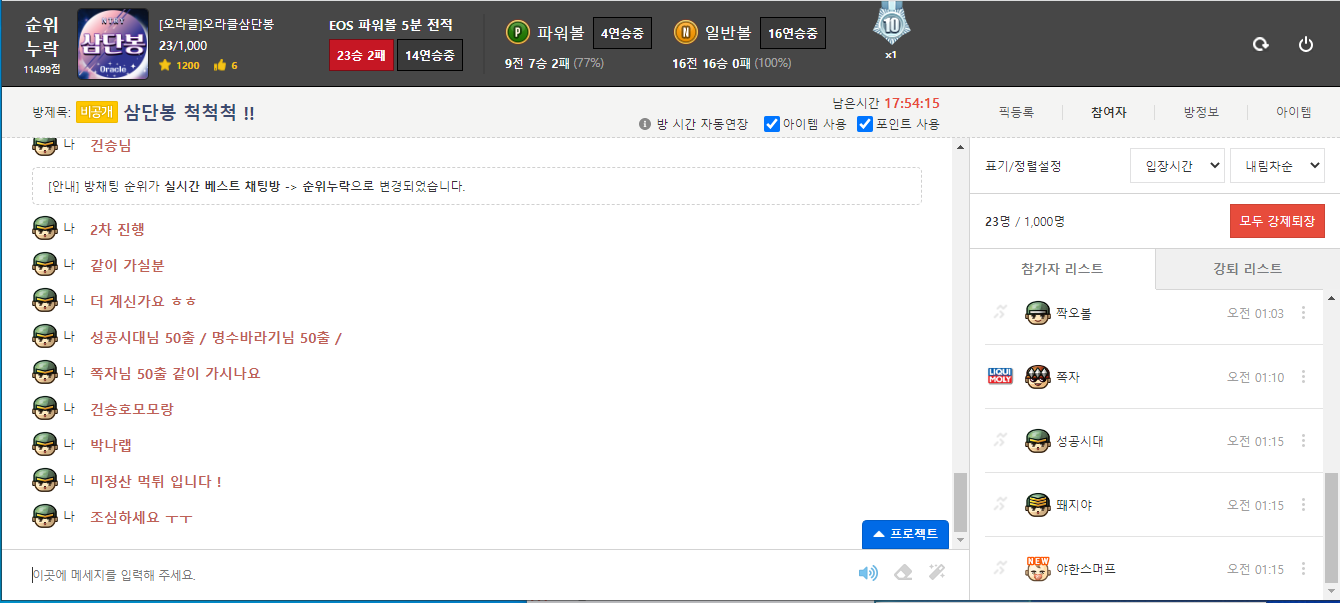Open the 내림차순 order dropdown
The width and height of the screenshot is (1340, 603).
pyautogui.click(x=1276, y=166)
